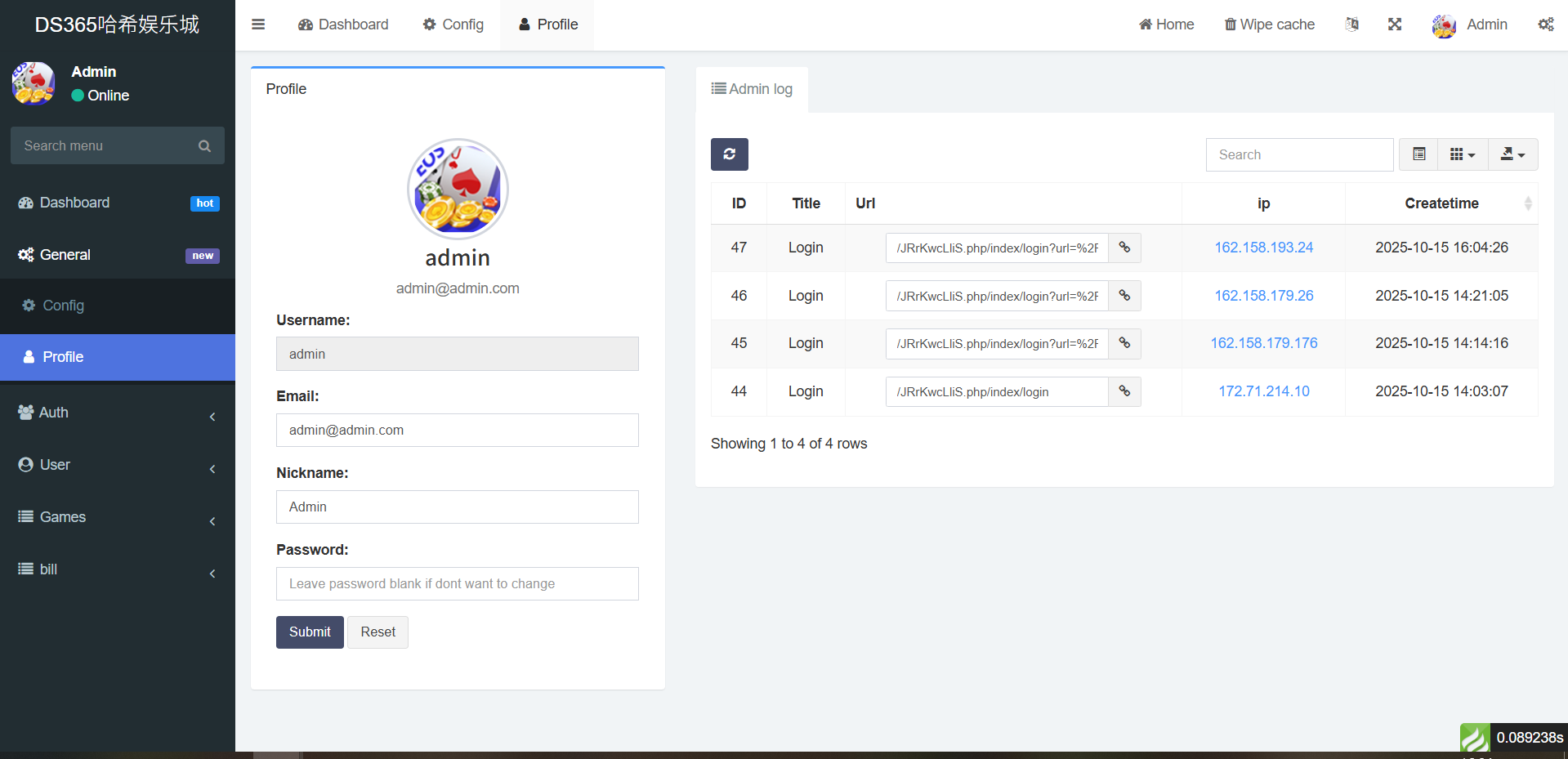The height and width of the screenshot is (759, 1568).
Task: Expand the Auth sidebar menu
Action: 118,413
